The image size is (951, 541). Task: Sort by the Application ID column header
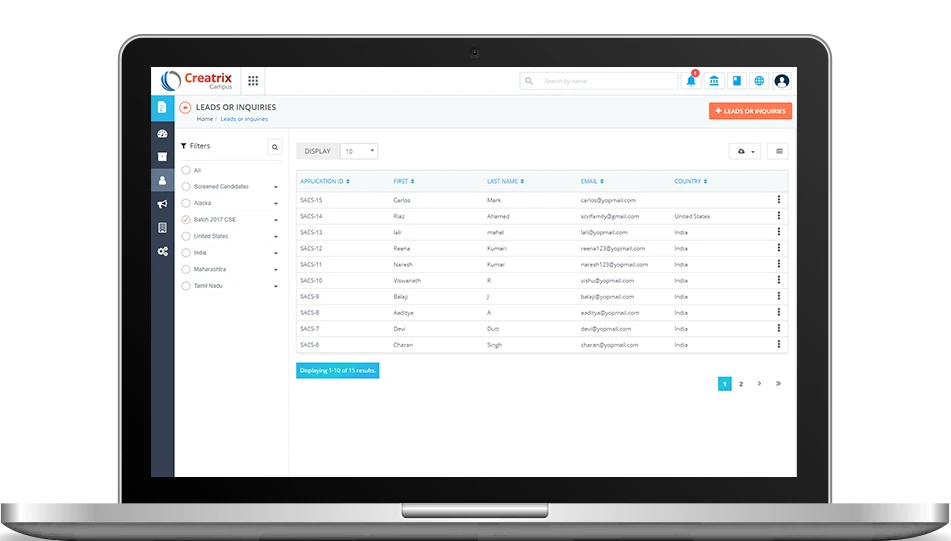click(x=325, y=181)
